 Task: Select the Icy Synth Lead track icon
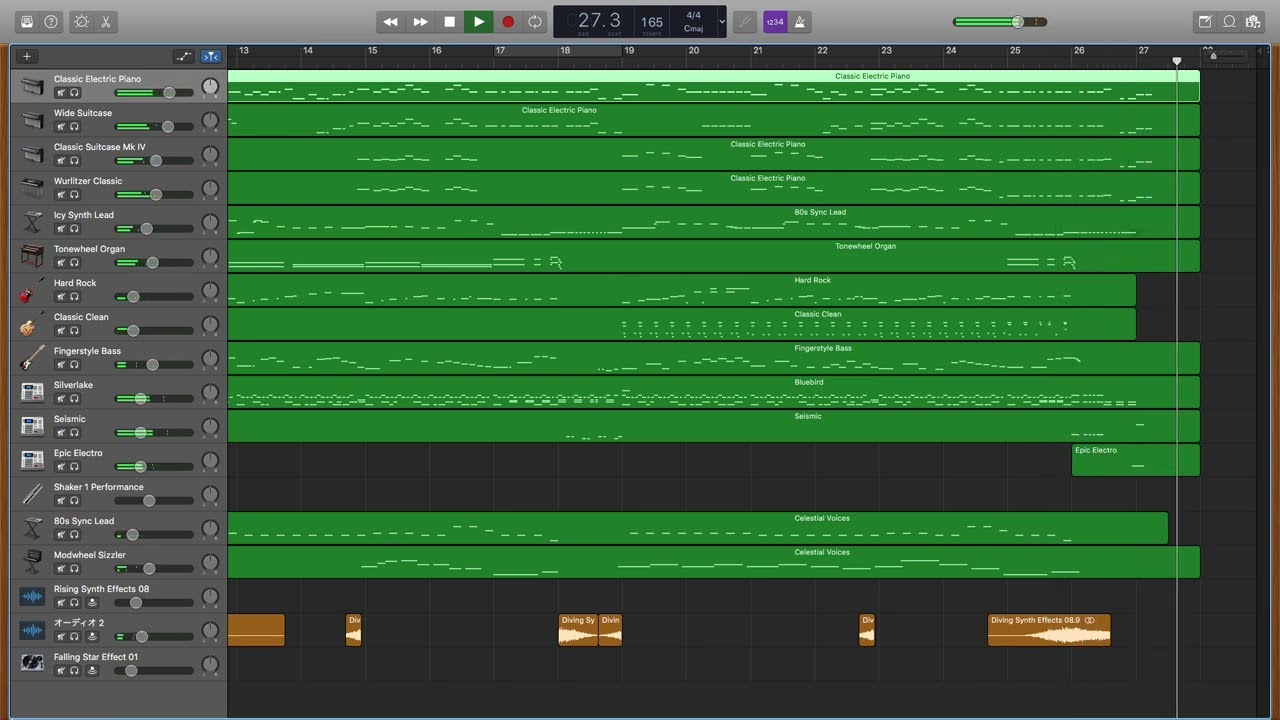[33, 222]
